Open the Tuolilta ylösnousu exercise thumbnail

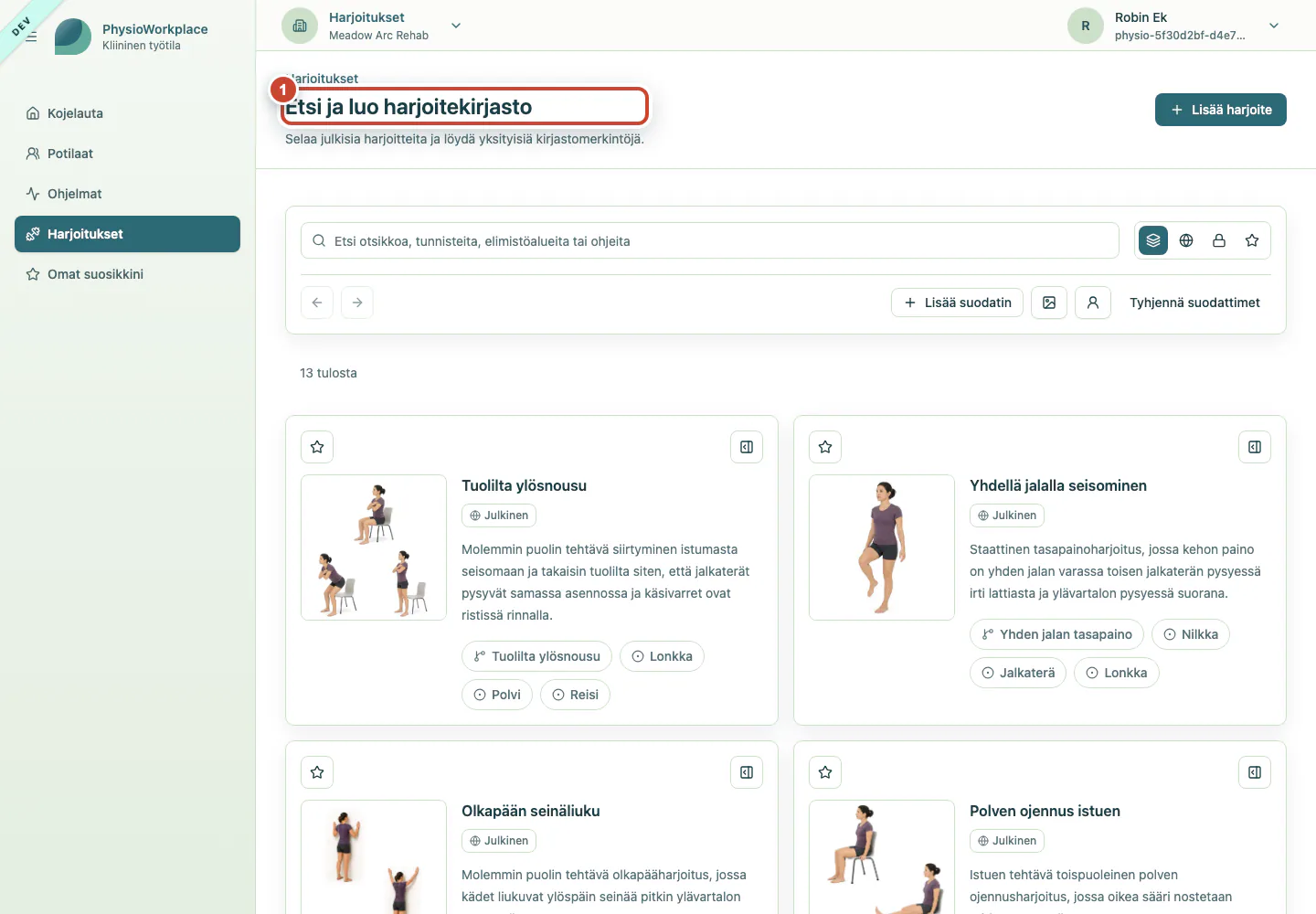coord(374,547)
